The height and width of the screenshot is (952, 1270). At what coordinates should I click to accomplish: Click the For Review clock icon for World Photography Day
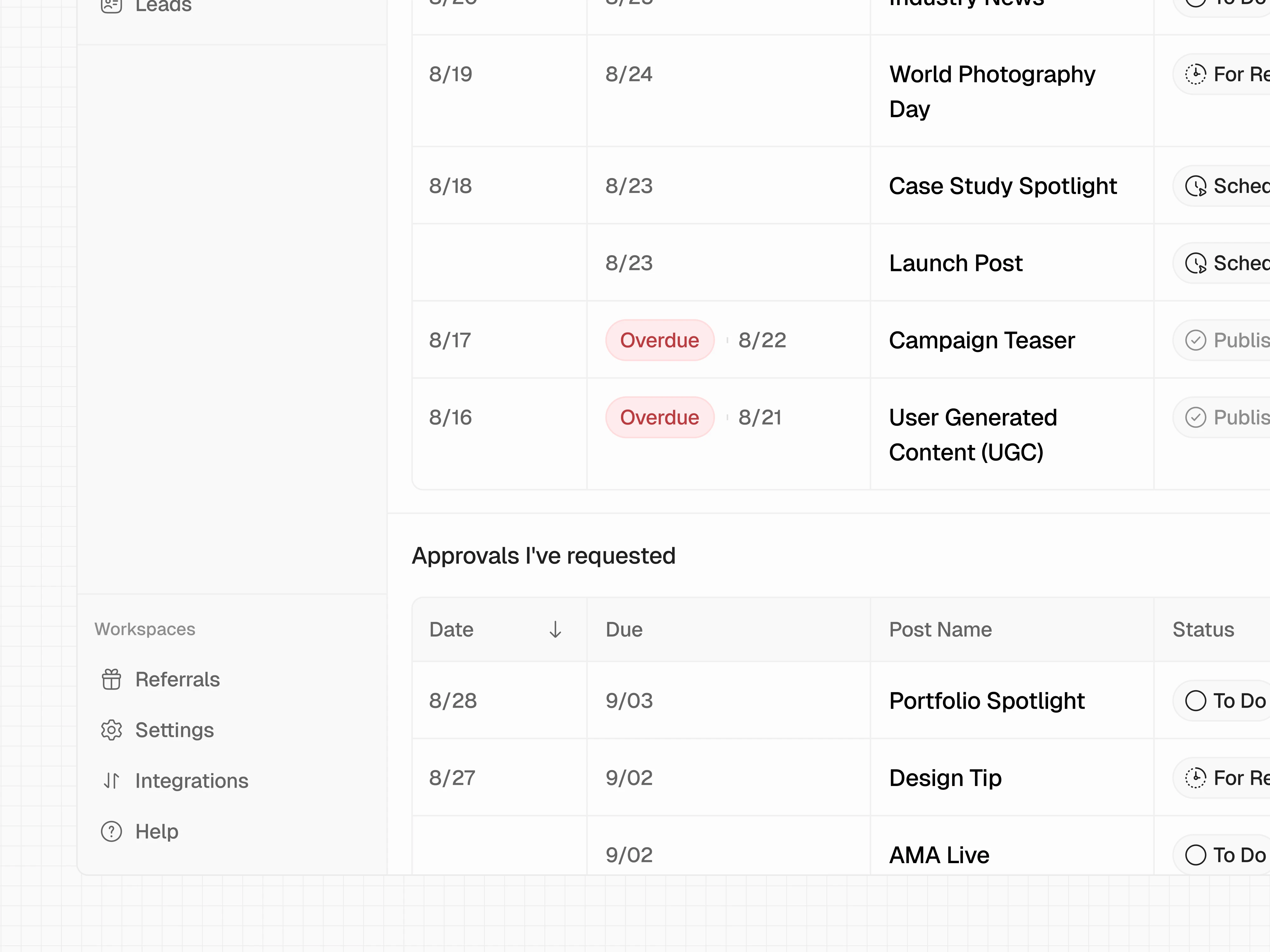[x=1196, y=74]
